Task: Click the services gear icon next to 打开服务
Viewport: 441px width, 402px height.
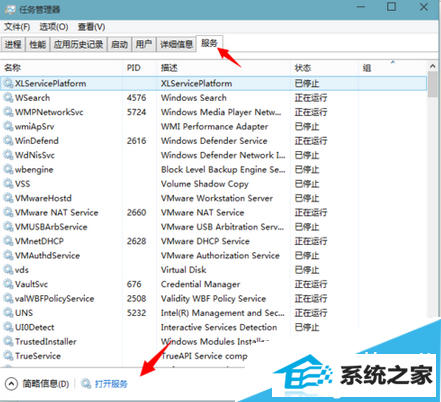Action: (x=86, y=384)
